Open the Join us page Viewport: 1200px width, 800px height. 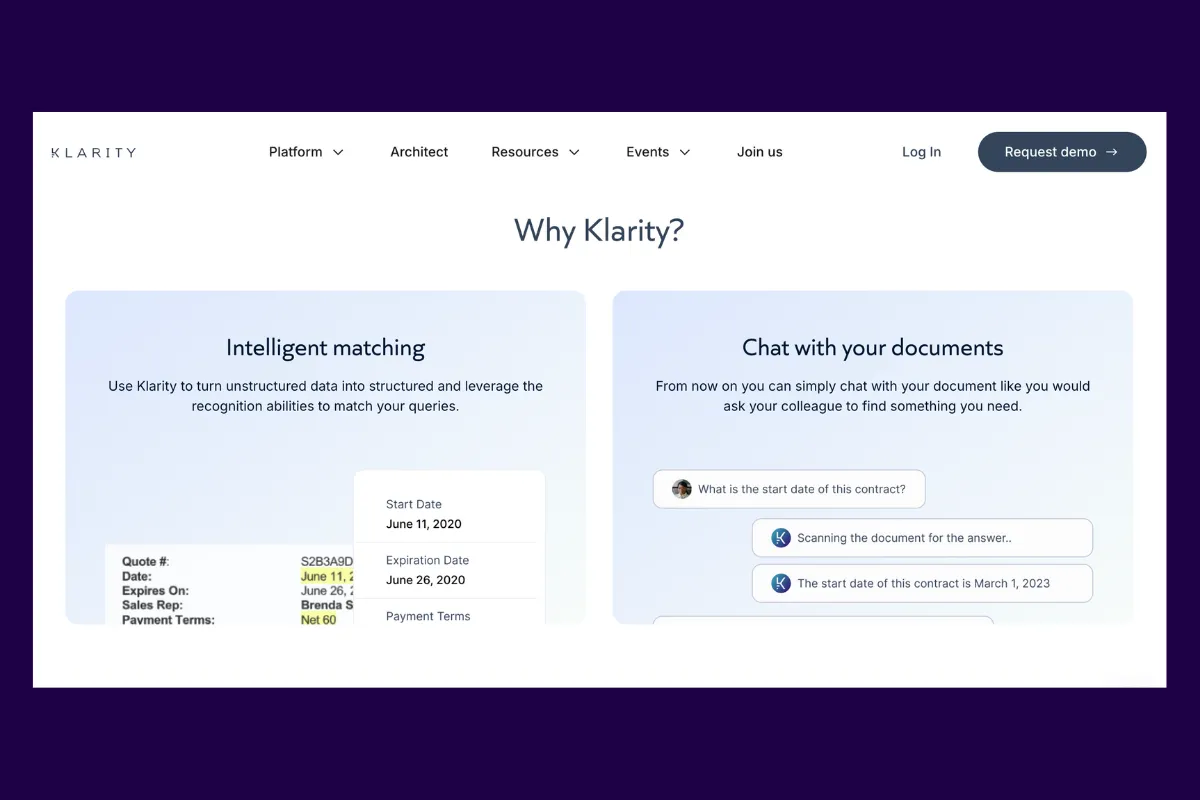[760, 152]
